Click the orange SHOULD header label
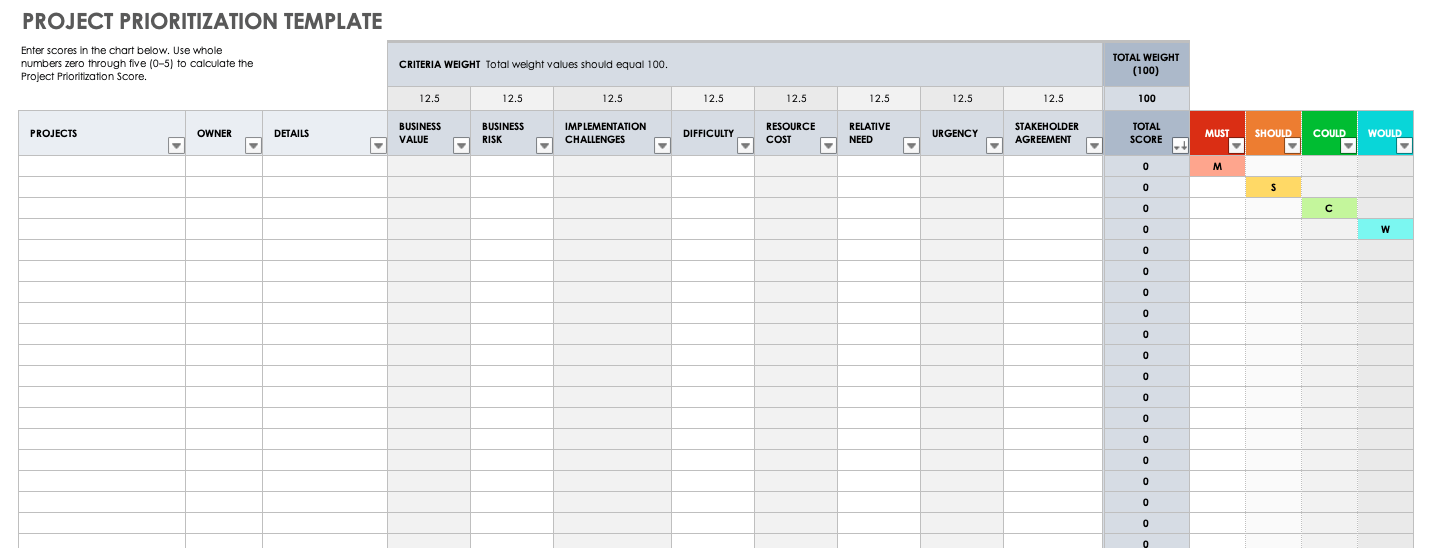 (x=1273, y=133)
